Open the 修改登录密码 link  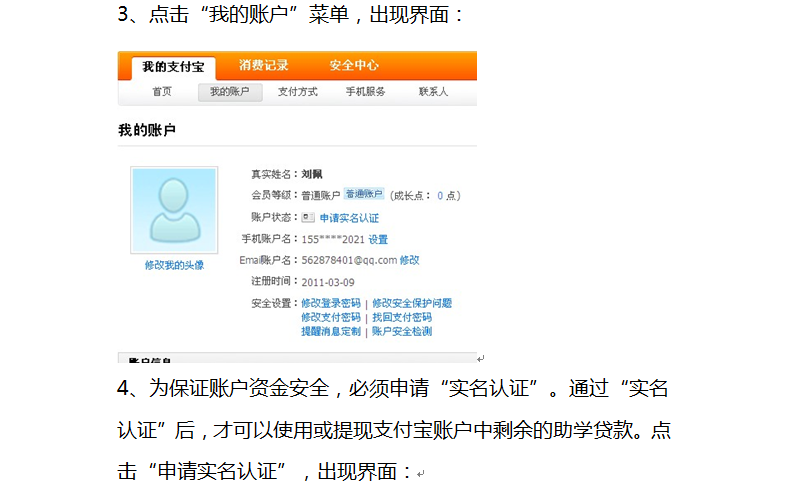coord(331,303)
